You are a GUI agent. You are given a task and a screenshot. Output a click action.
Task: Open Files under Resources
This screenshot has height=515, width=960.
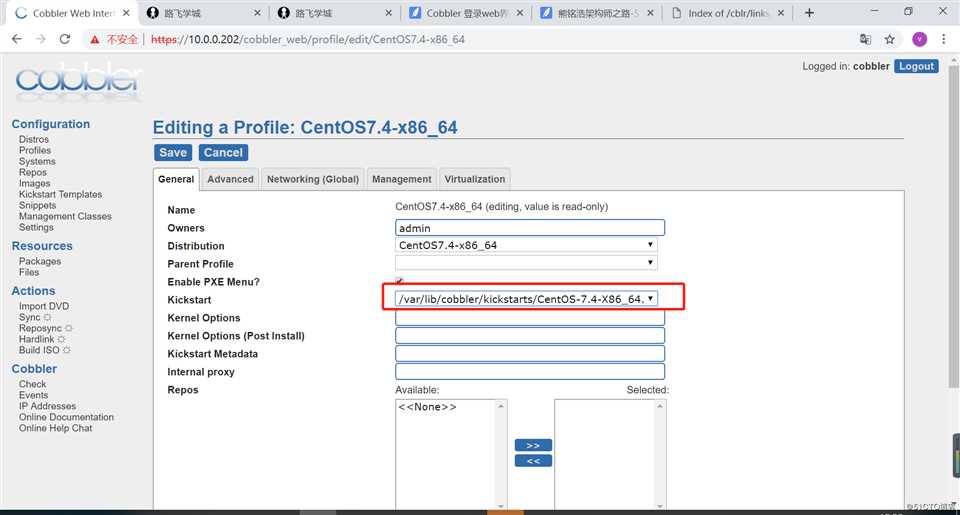pyautogui.click(x=29, y=273)
